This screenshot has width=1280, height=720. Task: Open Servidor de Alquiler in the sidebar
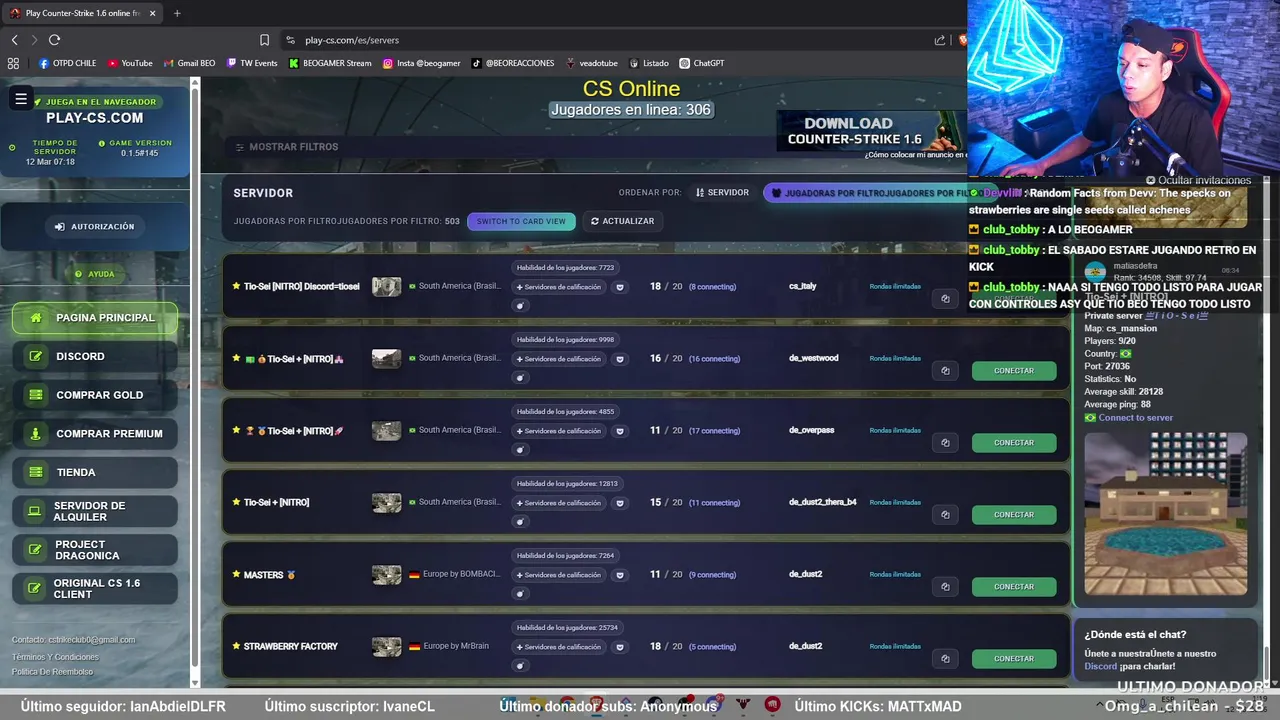click(x=95, y=511)
